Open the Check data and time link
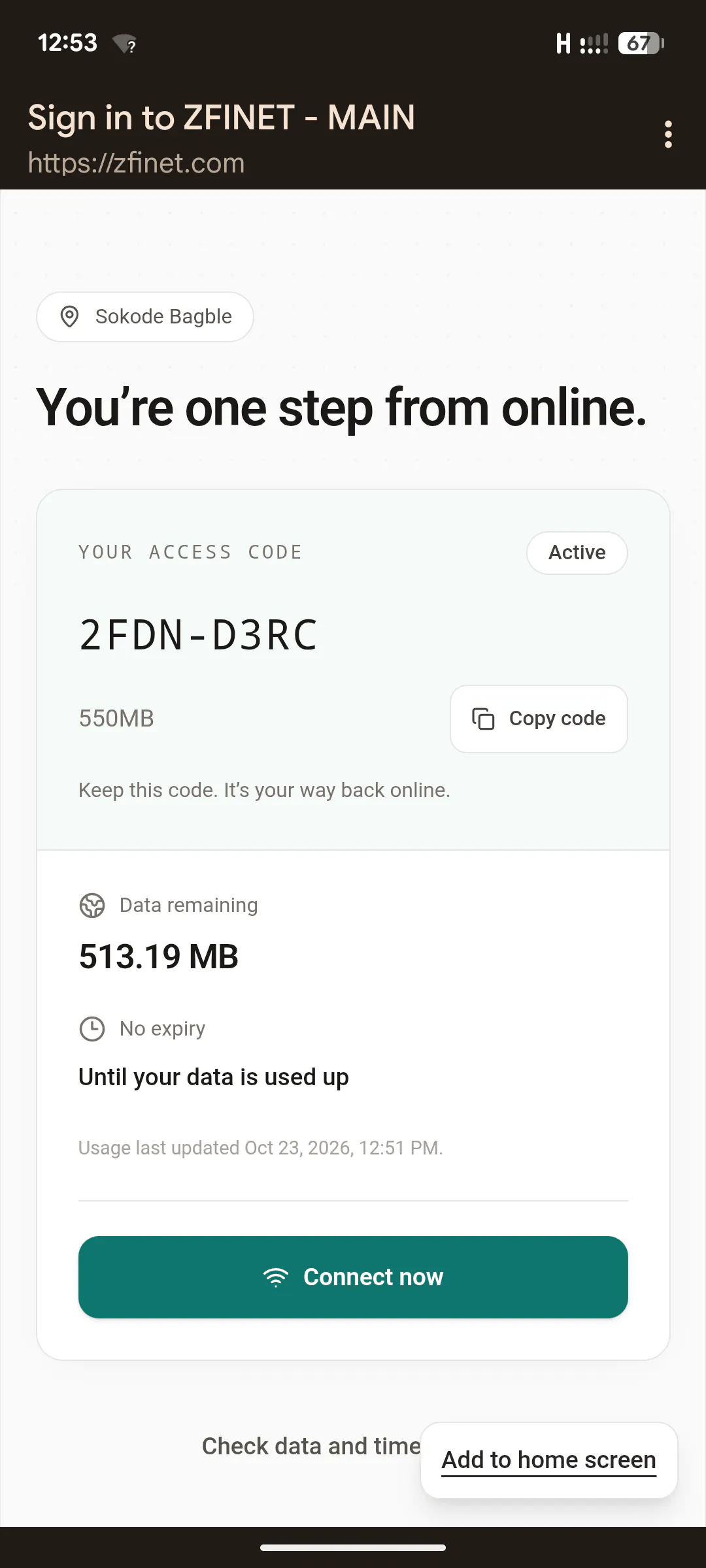Image resolution: width=706 pixels, height=1568 pixels. tap(311, 1446)
